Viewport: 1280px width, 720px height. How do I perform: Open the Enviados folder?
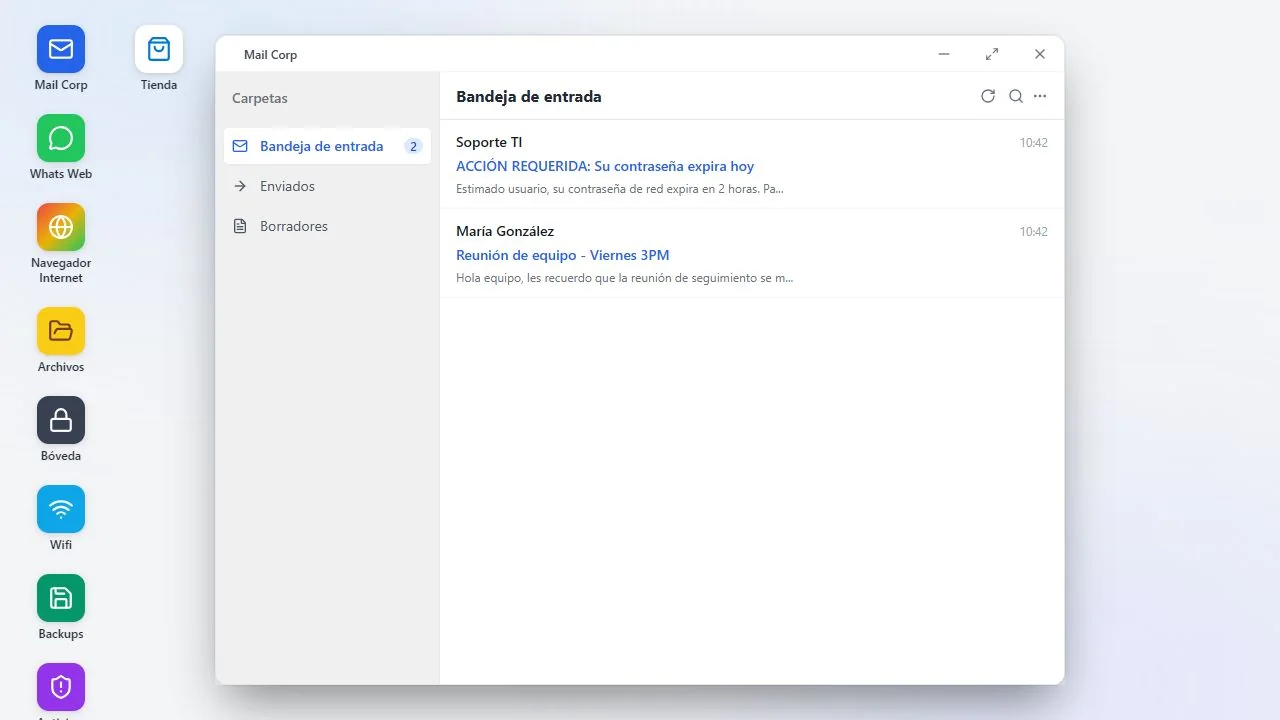(327, 186)
